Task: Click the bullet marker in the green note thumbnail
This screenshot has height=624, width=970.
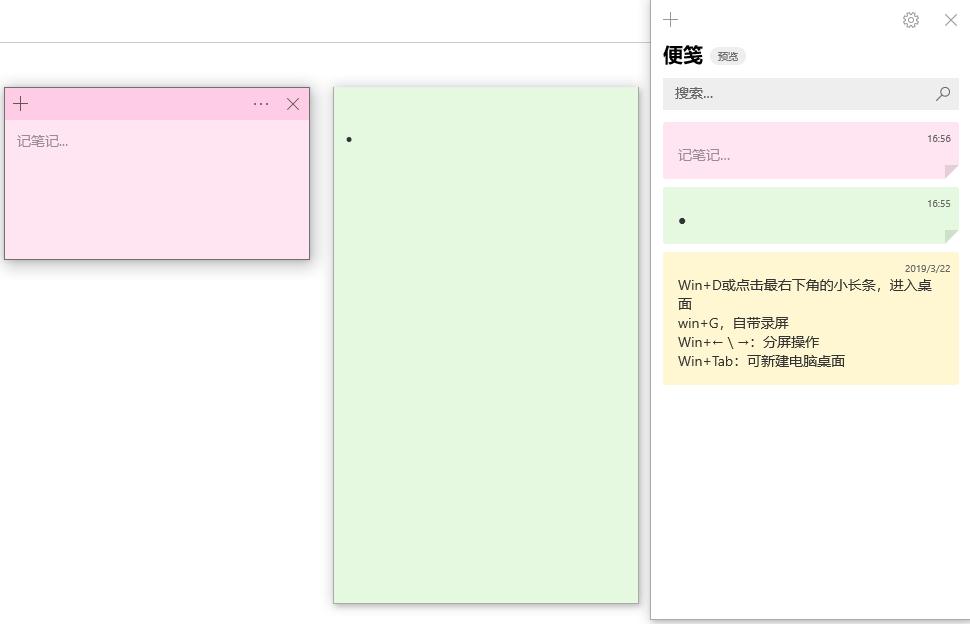Action: coord(682,221)
